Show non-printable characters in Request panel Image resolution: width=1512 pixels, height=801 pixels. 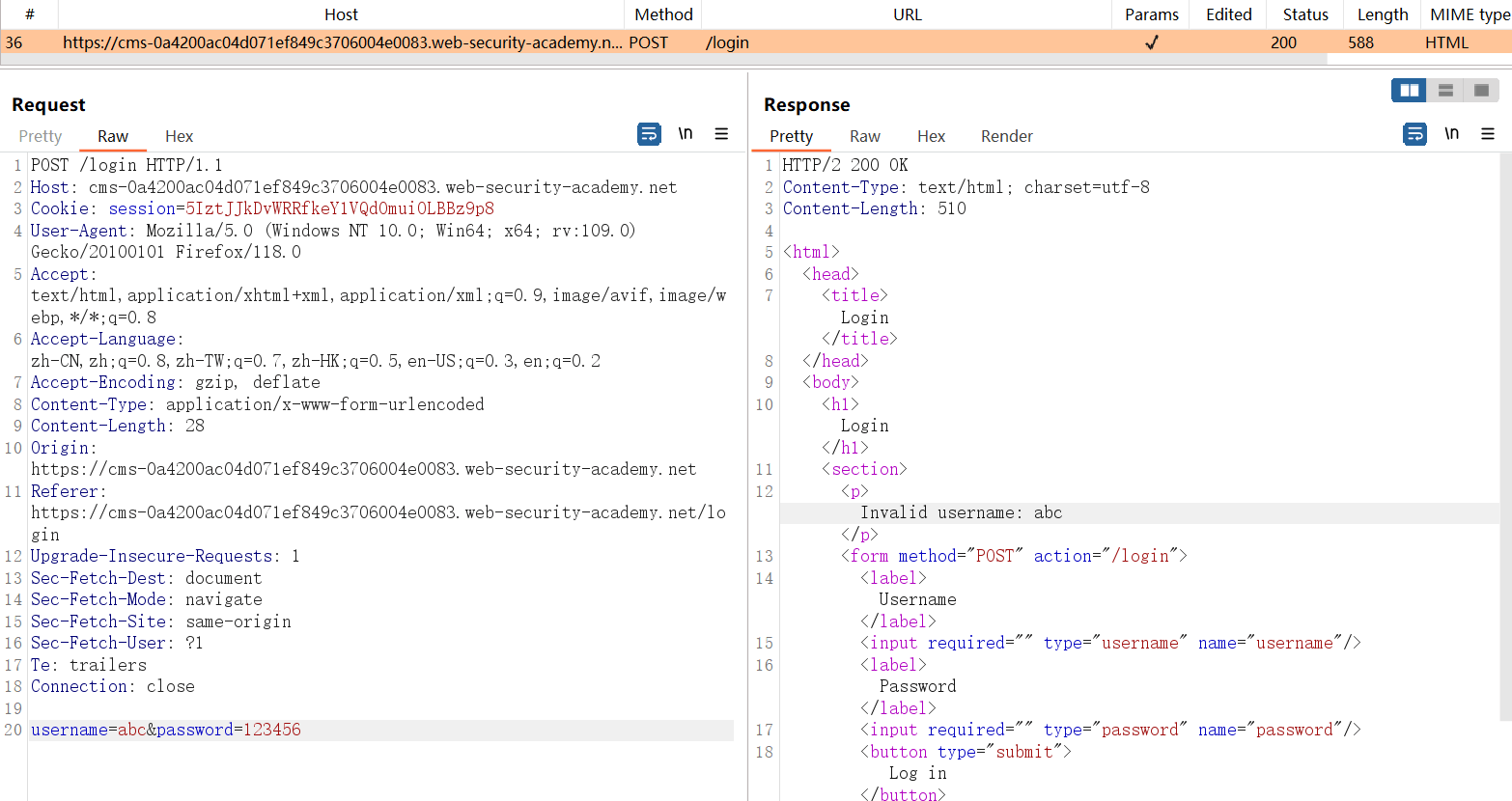coord(686,134)
